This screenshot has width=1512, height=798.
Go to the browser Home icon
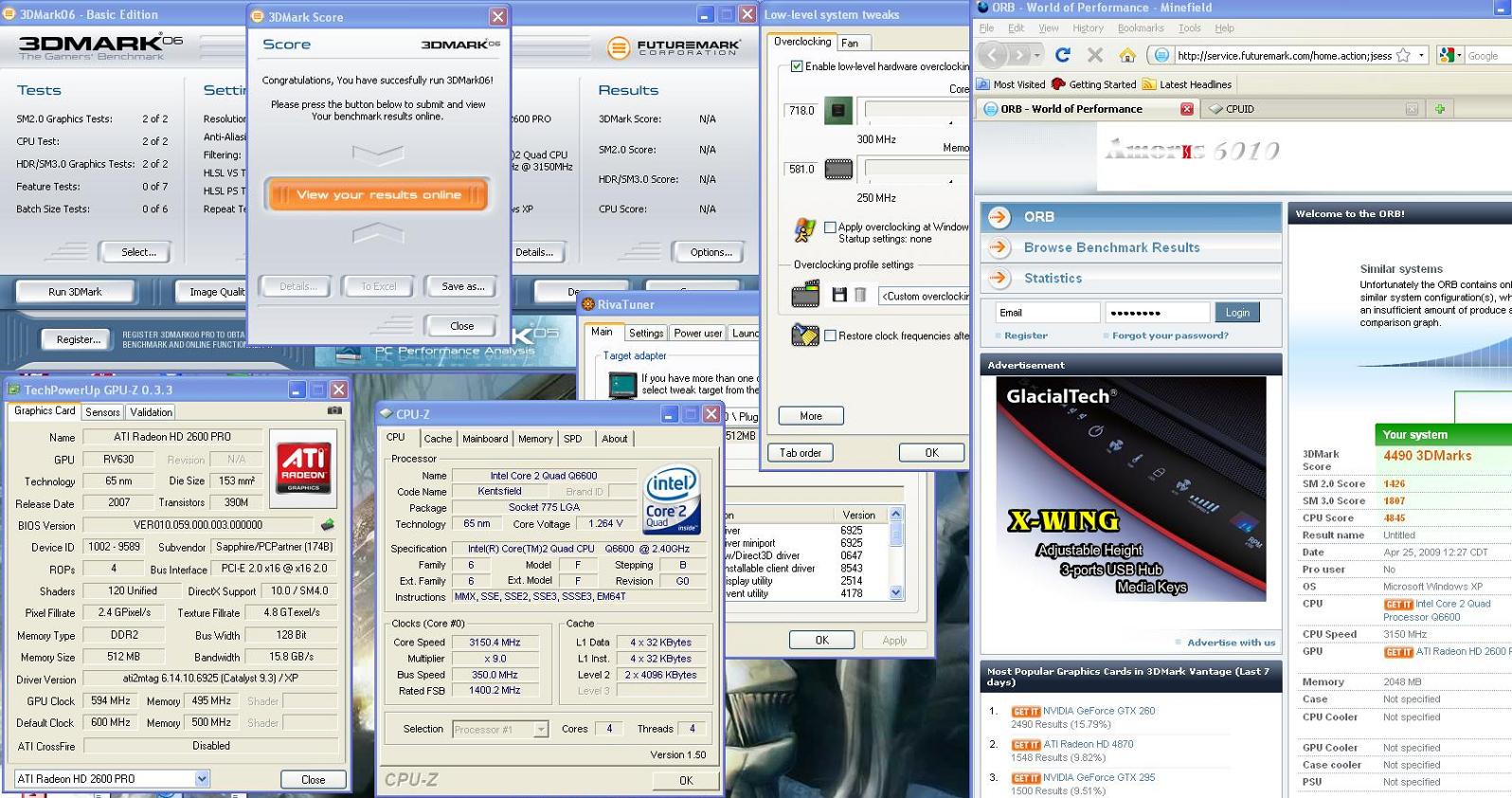[x=1126, y=55]
